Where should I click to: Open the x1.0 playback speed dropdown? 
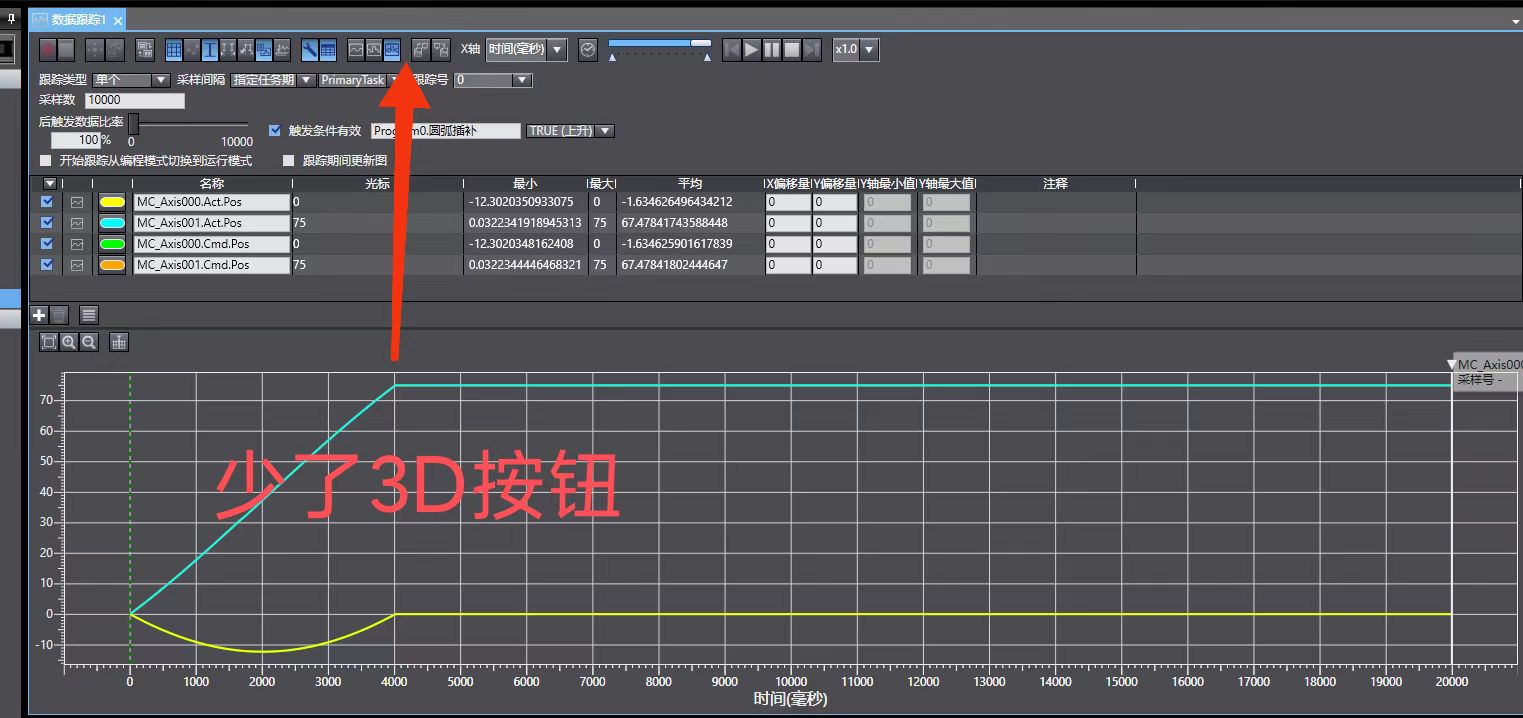point(857,49)
